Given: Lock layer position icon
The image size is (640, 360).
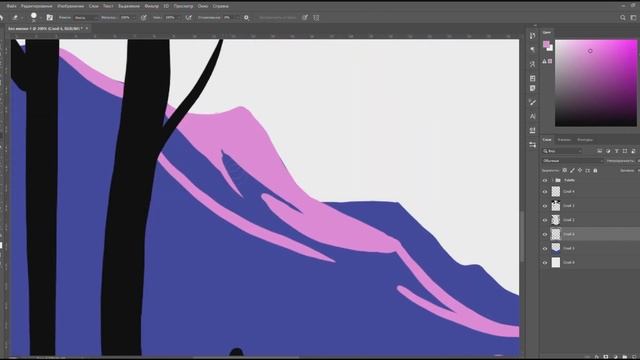Looking at the screenshot, I should click(x=580, y=171).
